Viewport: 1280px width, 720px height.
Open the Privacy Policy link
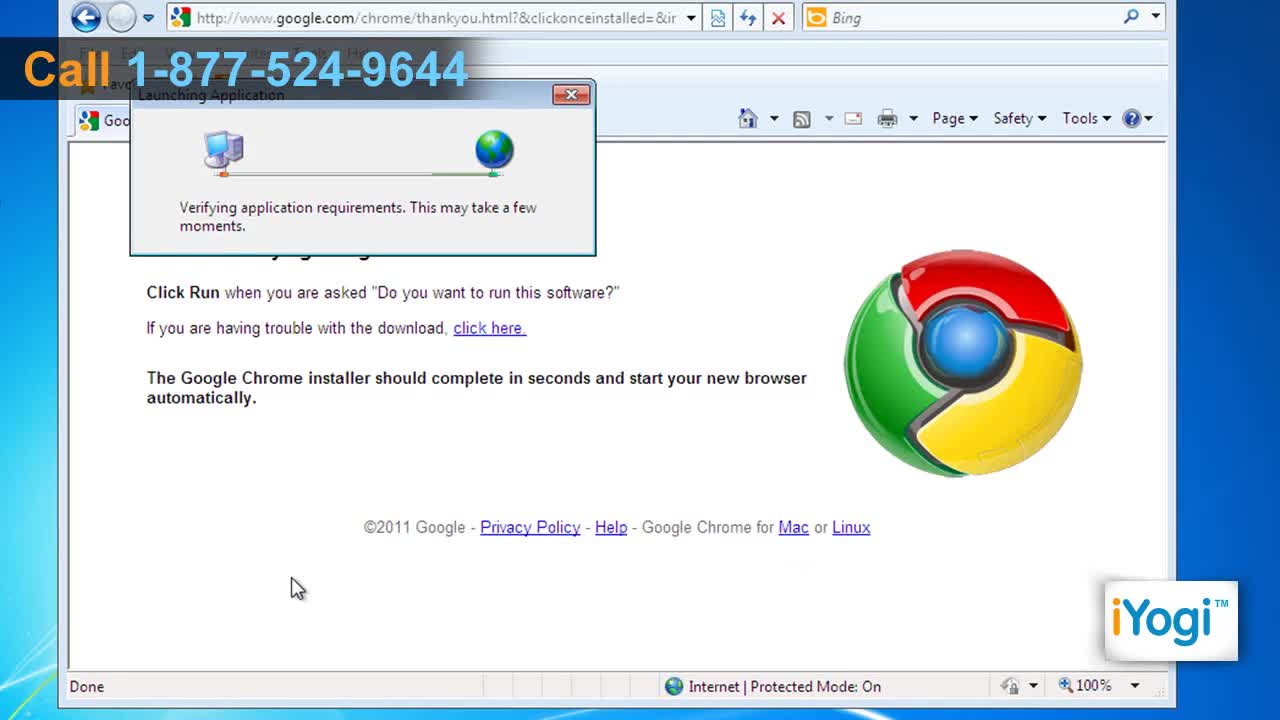[x=530, y=527]
